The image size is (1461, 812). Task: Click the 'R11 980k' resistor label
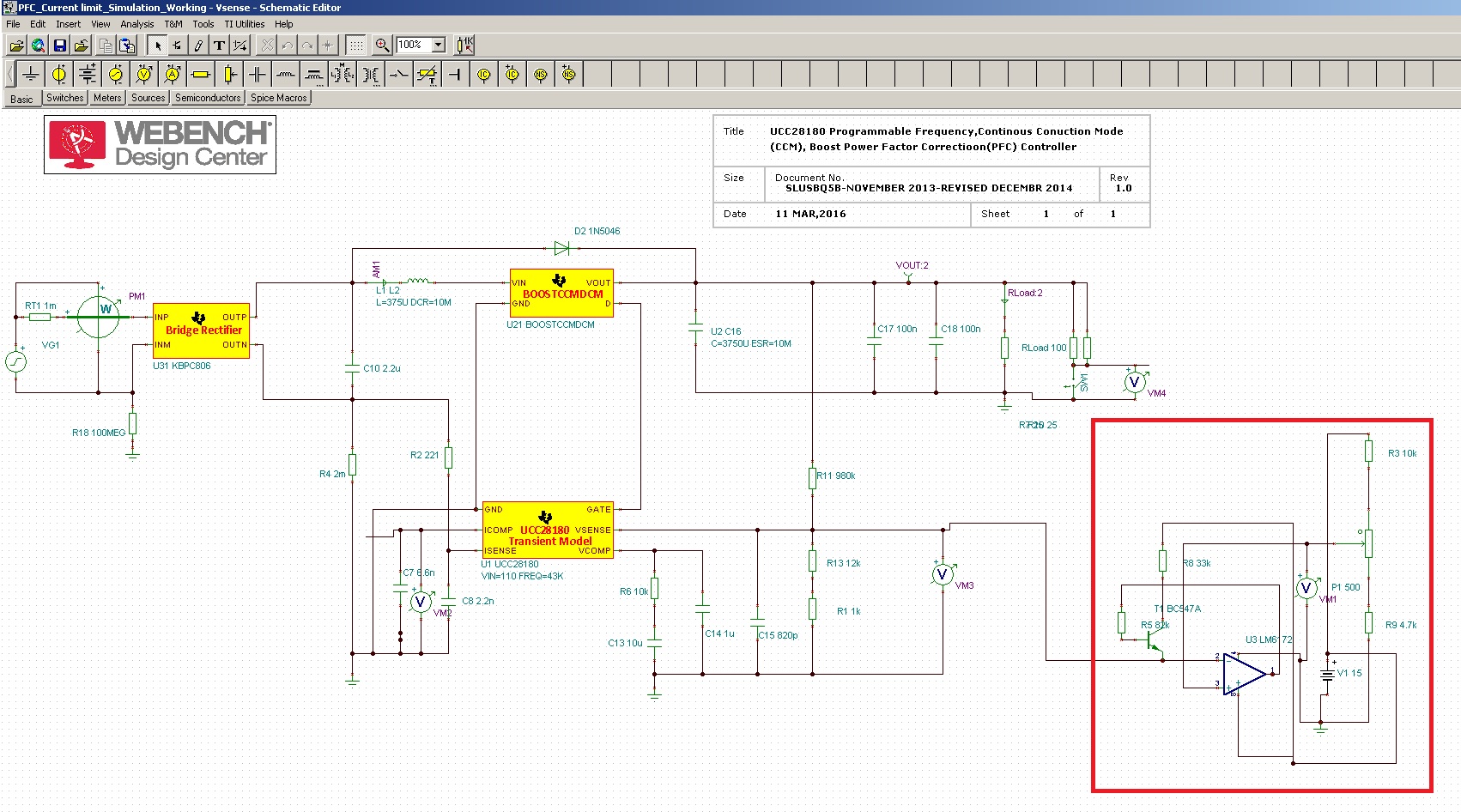(x=835, y=476)
